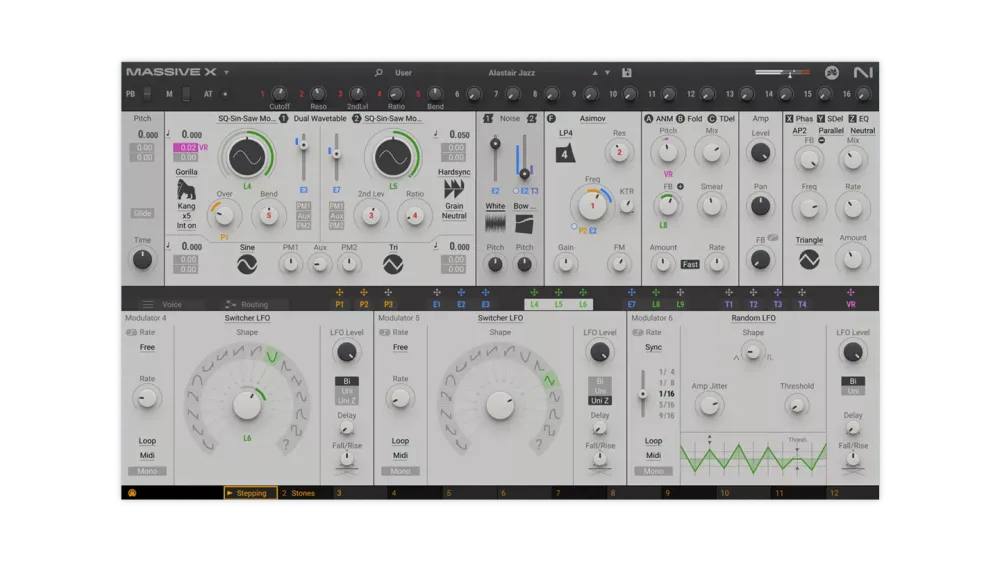Select Bi polarity in Modulator 4
The width and height of the screenshot is (1000, 562).
pos(346,381)
